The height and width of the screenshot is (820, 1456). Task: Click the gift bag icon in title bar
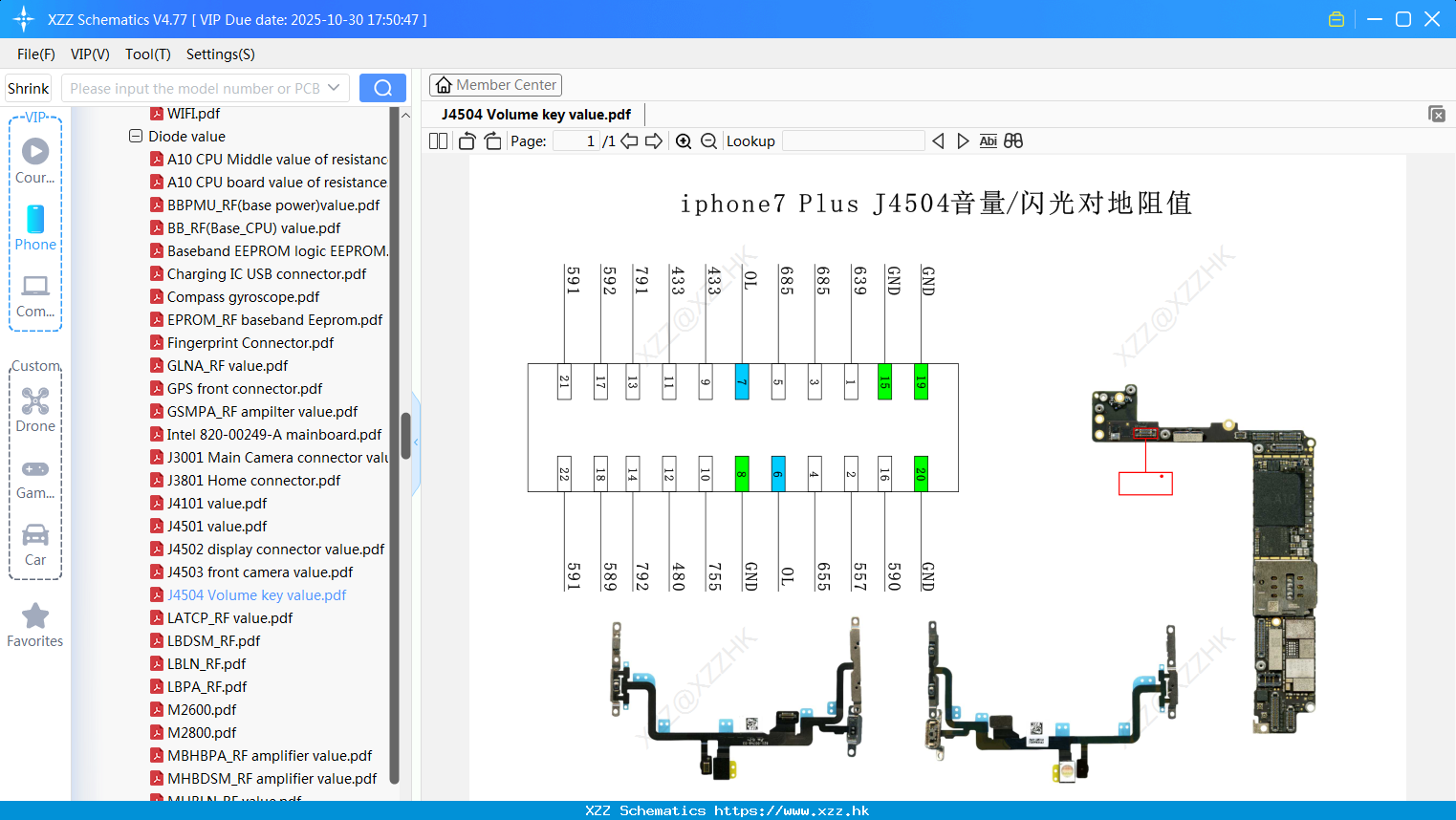coord(1336,19)
